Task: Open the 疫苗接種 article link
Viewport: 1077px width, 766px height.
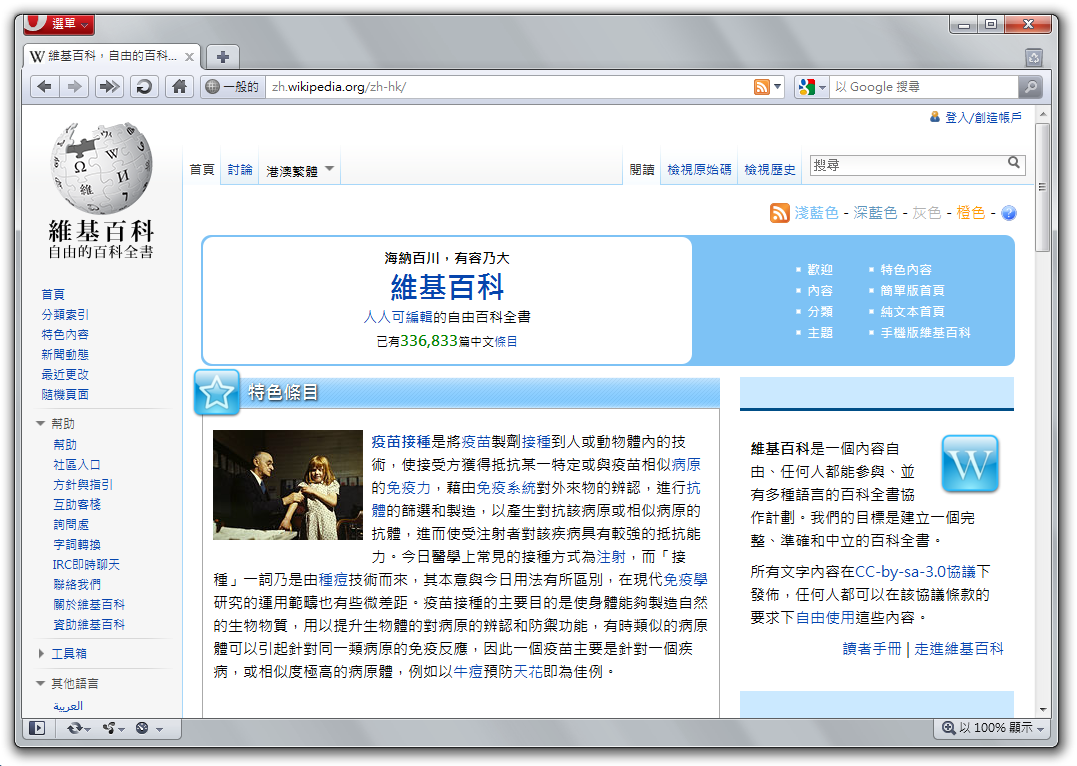Action: [x=401, y=442]
